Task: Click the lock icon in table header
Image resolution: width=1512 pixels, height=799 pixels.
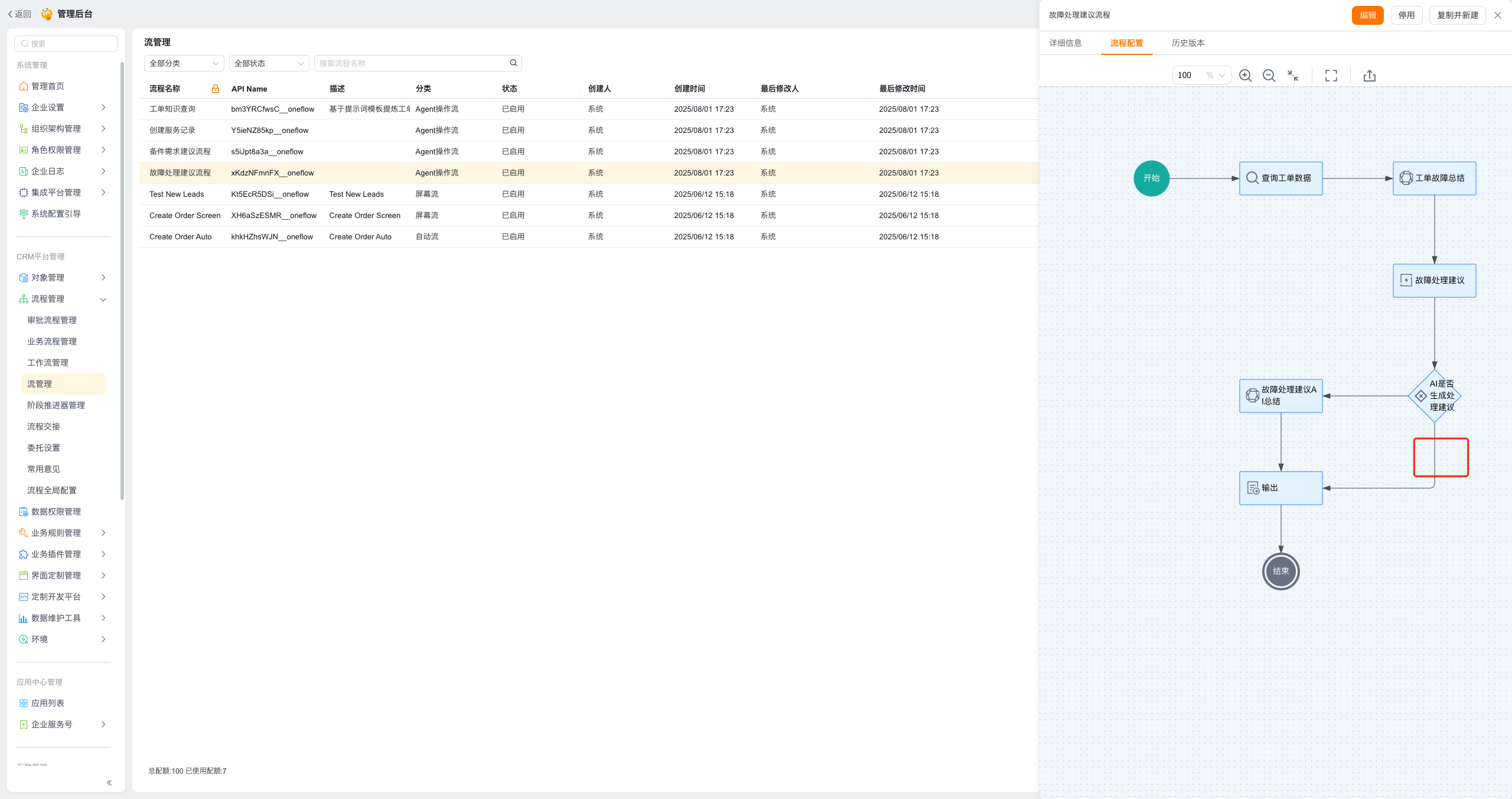Action: (x=216, y=89)
